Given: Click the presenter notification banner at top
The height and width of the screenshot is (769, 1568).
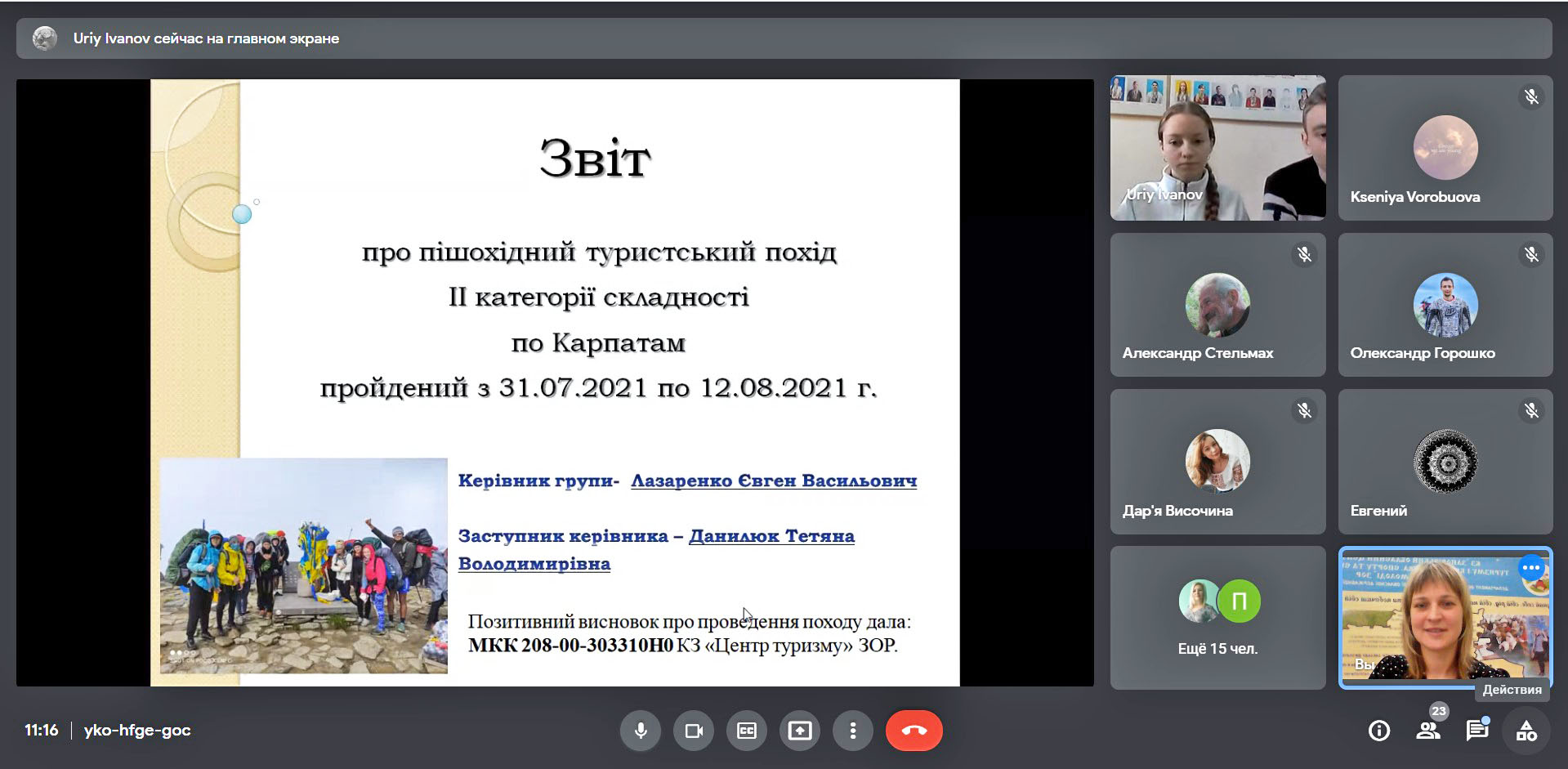Looking at the screenshot, I should (x=783, y=38).
